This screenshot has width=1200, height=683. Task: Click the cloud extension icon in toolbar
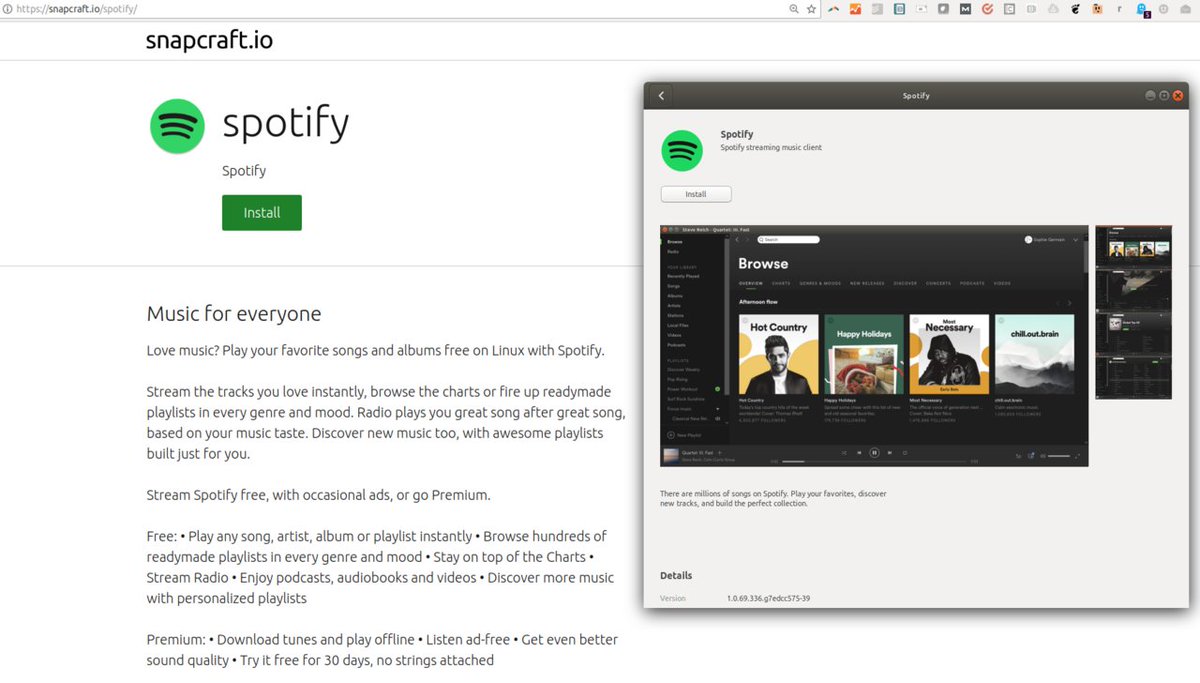(1053, 9)
